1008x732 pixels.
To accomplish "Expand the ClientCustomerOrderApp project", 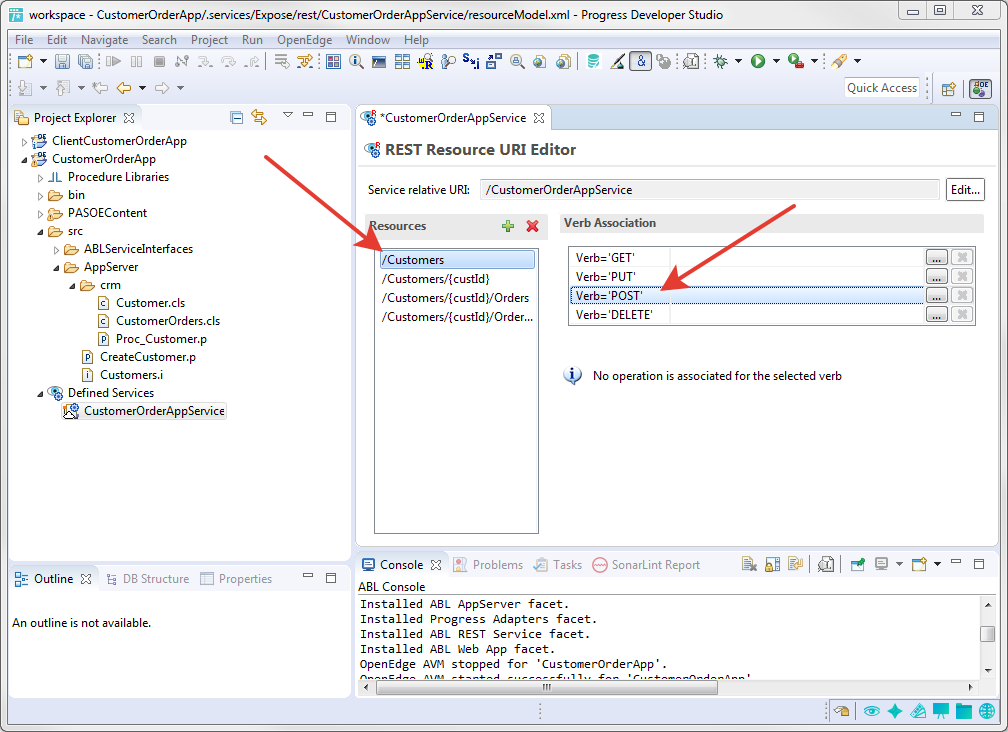I will 24,141.
